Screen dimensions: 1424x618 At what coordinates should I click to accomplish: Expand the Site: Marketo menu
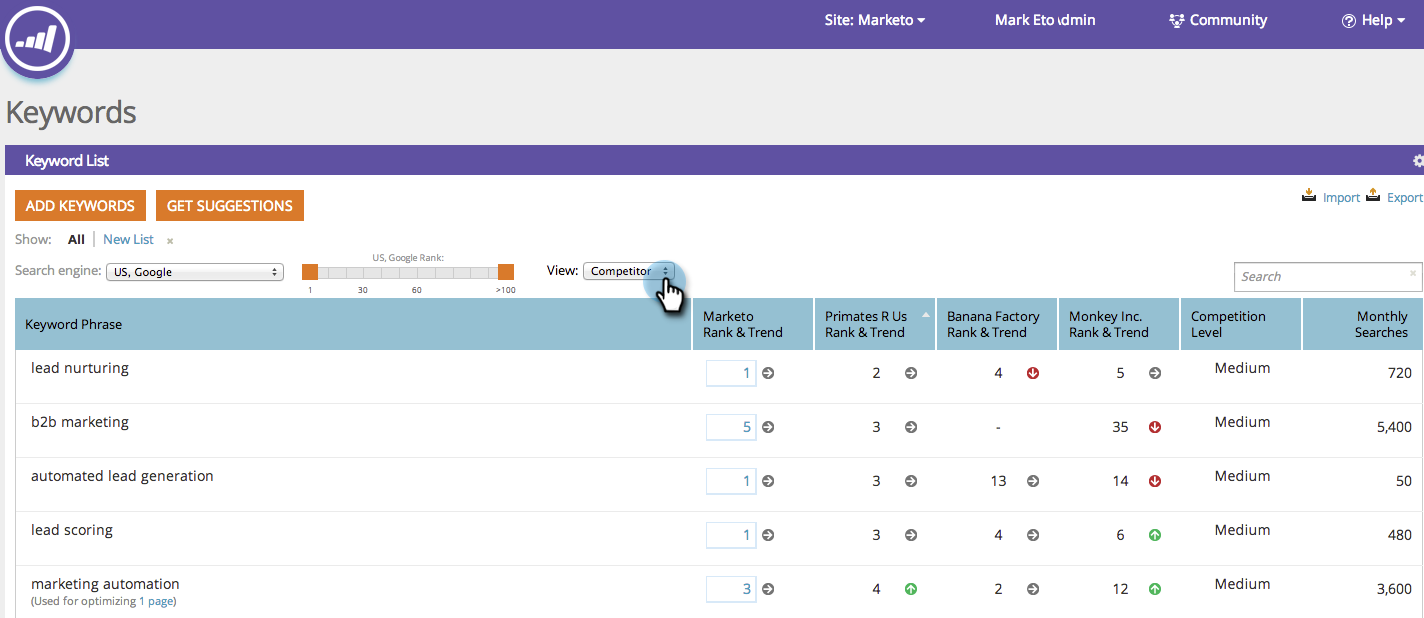tap(874, 20)
